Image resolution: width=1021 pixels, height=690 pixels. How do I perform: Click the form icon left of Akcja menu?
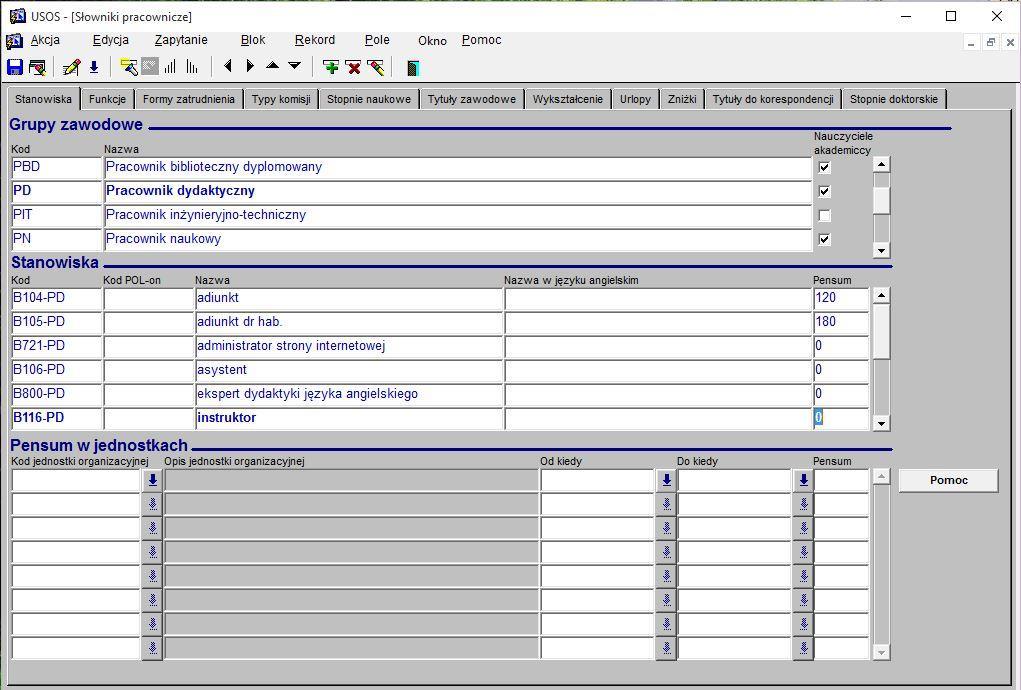point(14,41)
